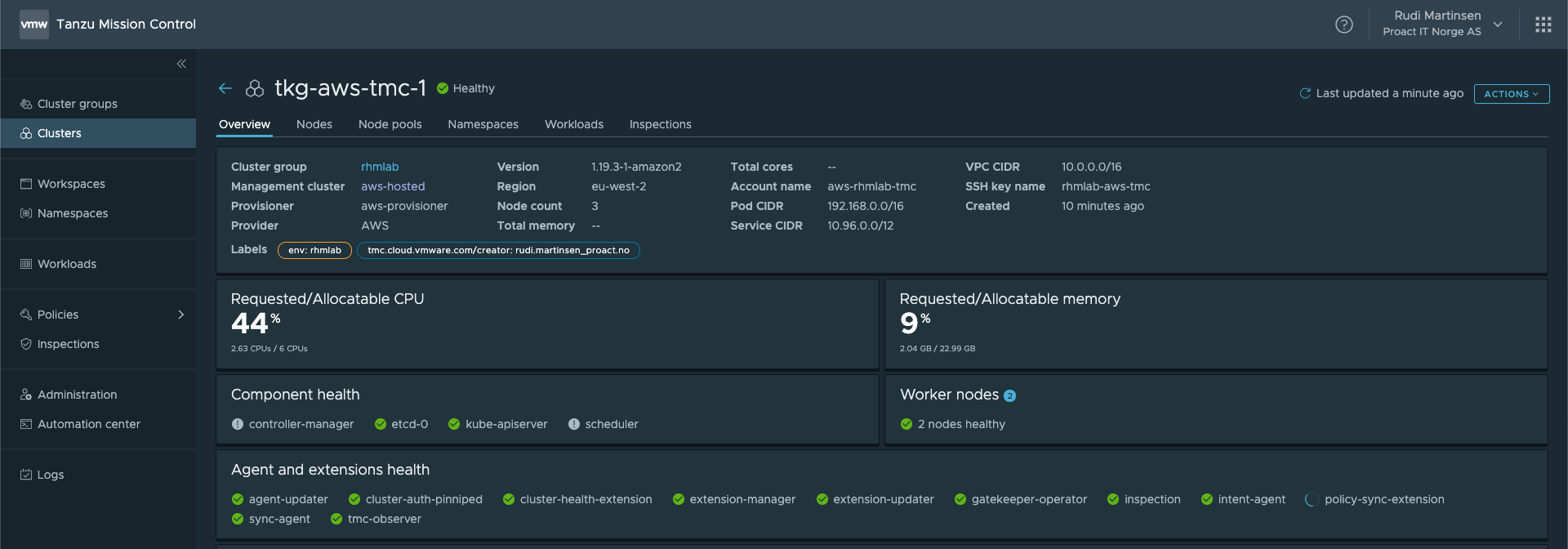Expand the Rudi Martinsen account menu
The height and width of the screenshot is (549, 1568).
pos(1498,25)
